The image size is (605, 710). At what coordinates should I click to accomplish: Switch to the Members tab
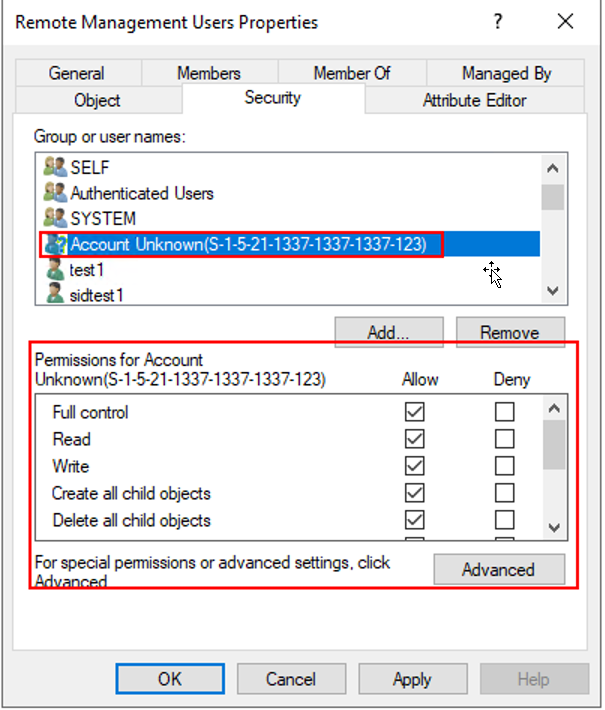(x=209, y=73)
